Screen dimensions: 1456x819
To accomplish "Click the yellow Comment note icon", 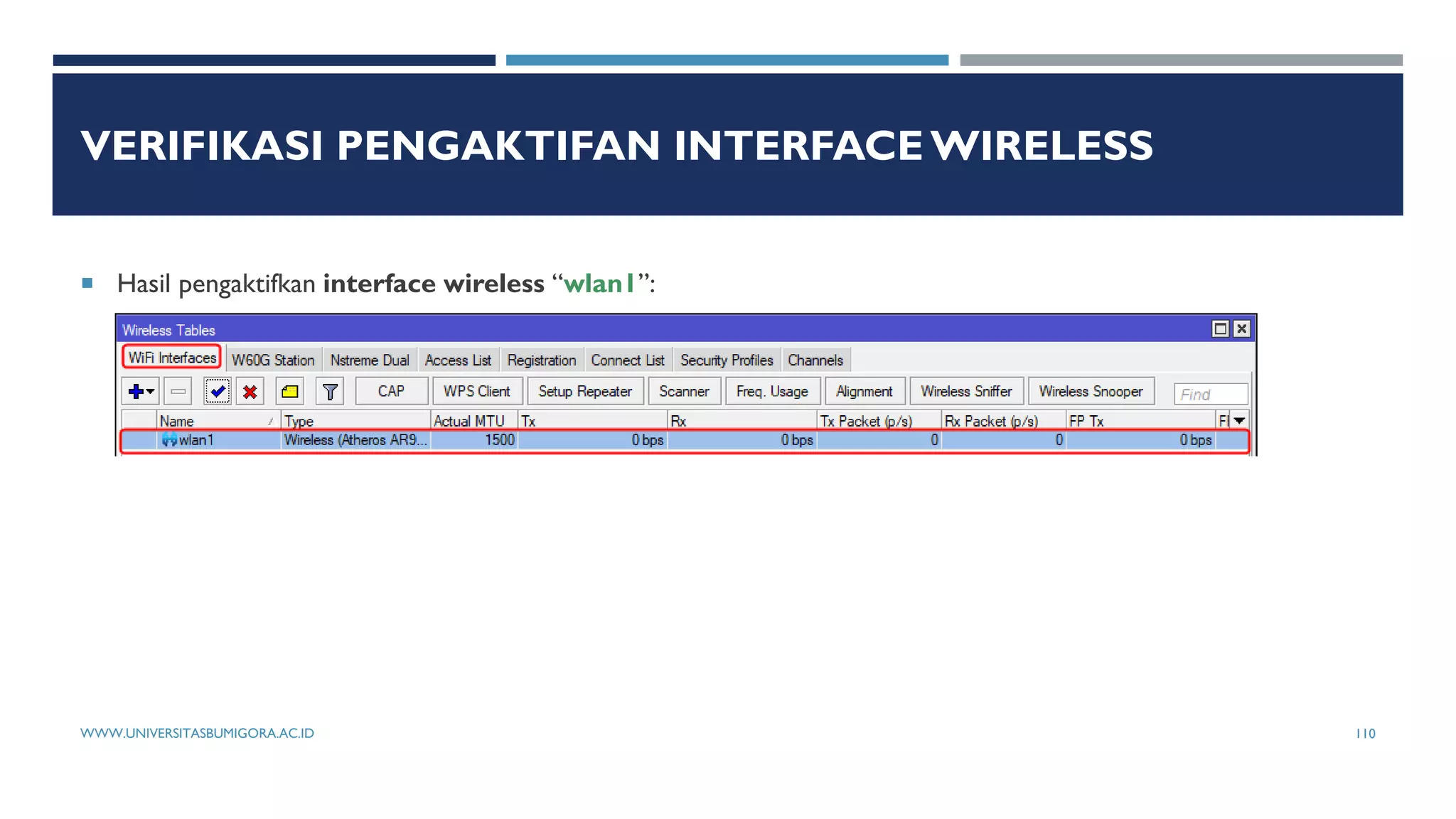I will (290, 391).
